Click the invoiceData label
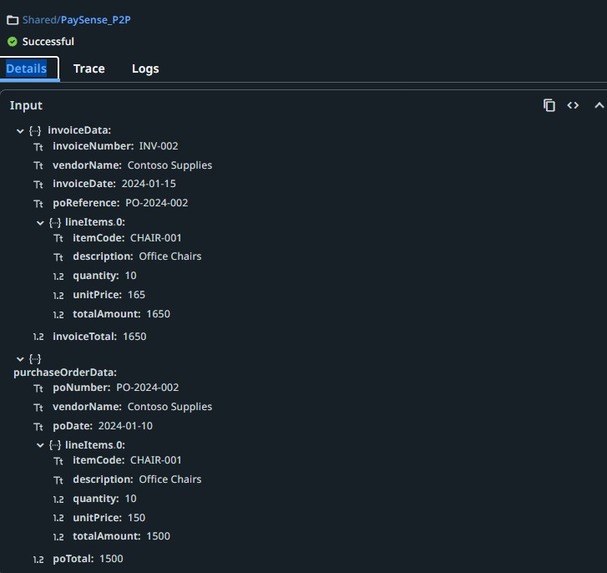This screenshot has height=573, width=607. coord(79,130)
